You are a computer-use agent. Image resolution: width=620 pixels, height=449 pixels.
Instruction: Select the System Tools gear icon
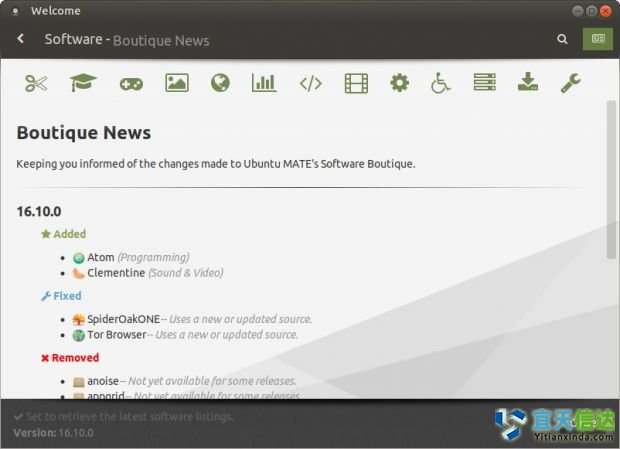[400, 84]
